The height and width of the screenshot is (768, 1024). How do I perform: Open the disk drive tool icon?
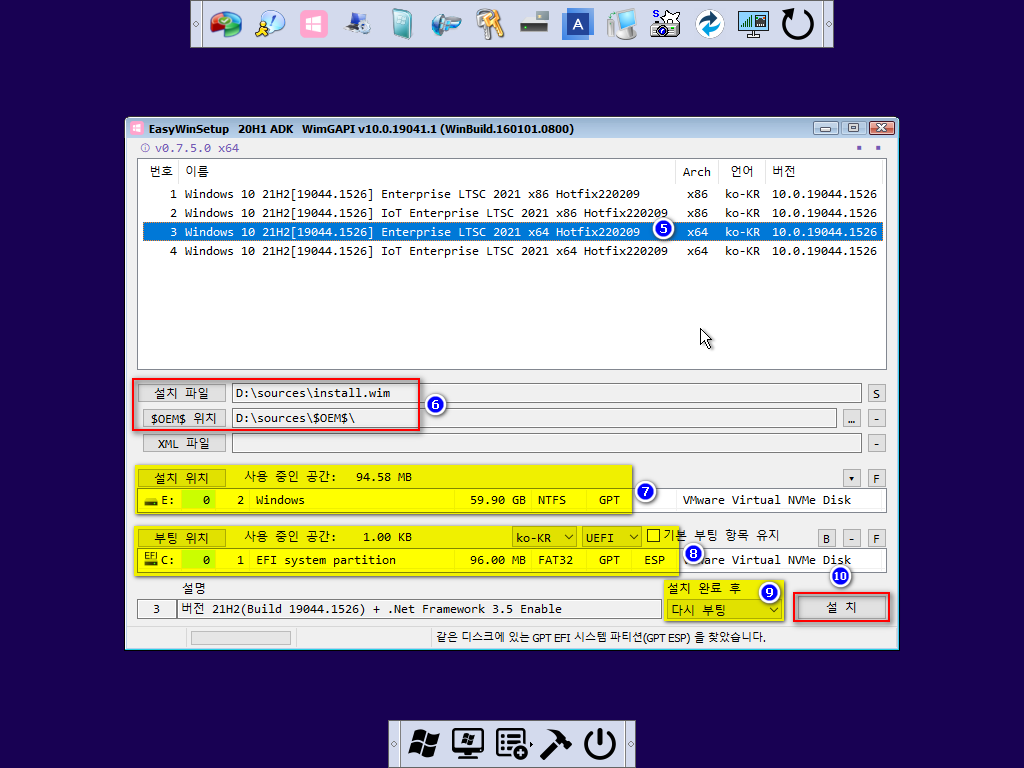click(x=534, y=24)
